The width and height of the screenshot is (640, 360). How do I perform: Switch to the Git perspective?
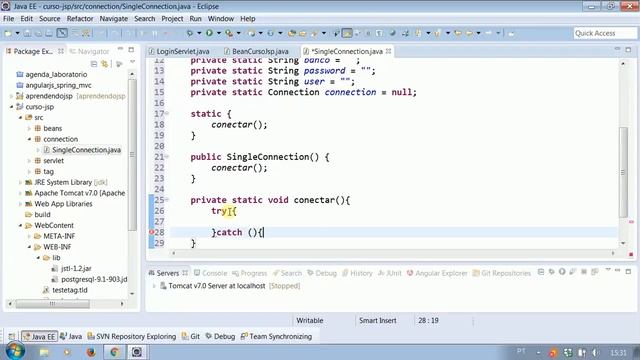(191, 336)
